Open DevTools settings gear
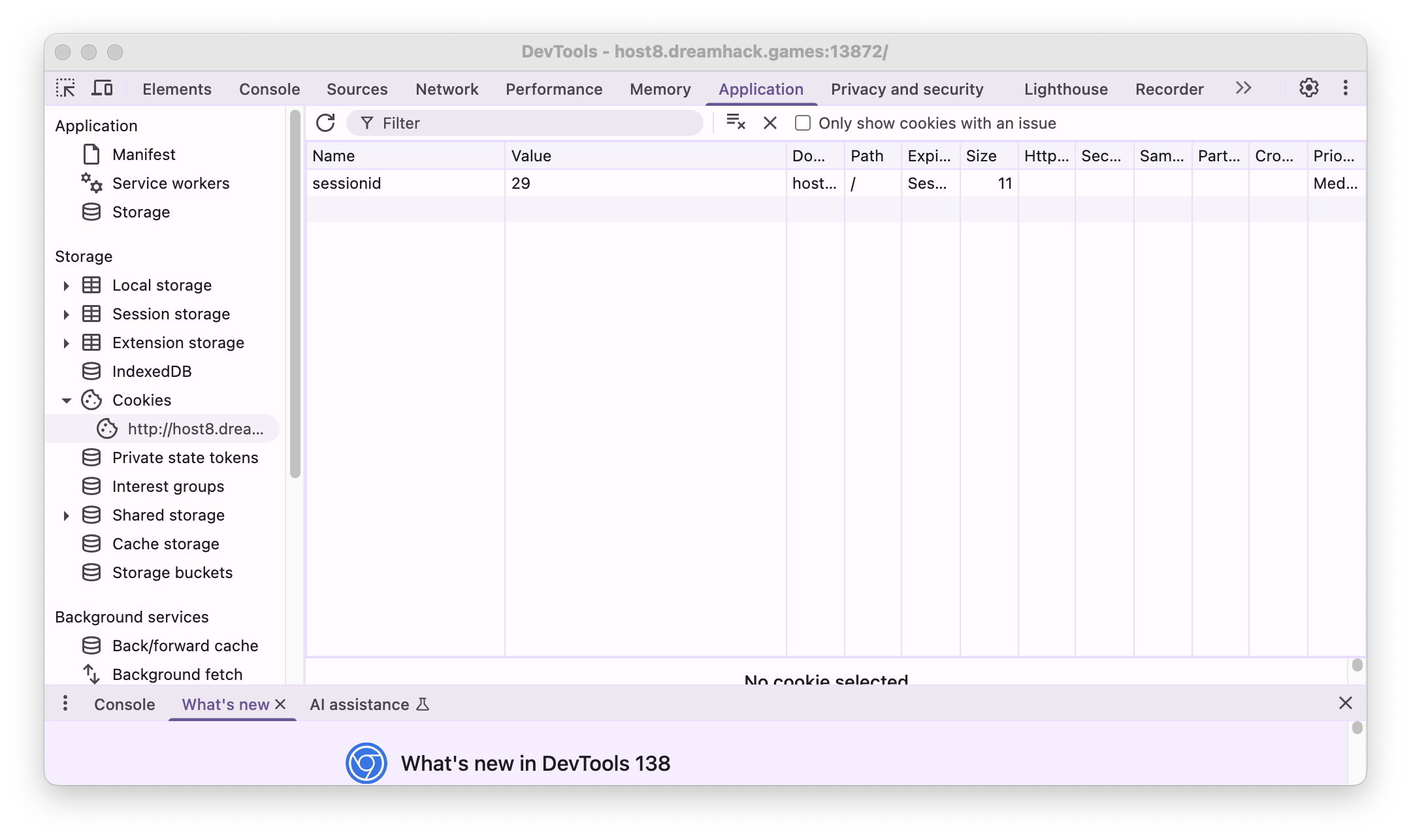Image resolution: width=1411 pixels, height=840 pixels. coord(1308,88)
